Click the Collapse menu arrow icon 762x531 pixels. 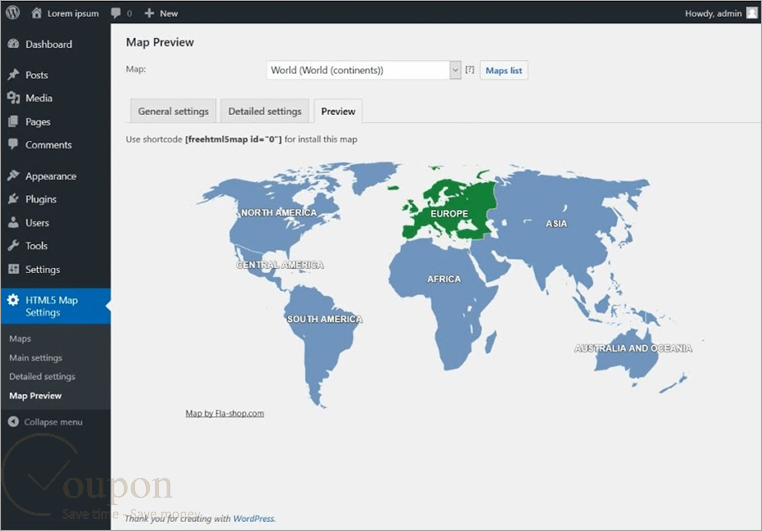click(13, 422)
